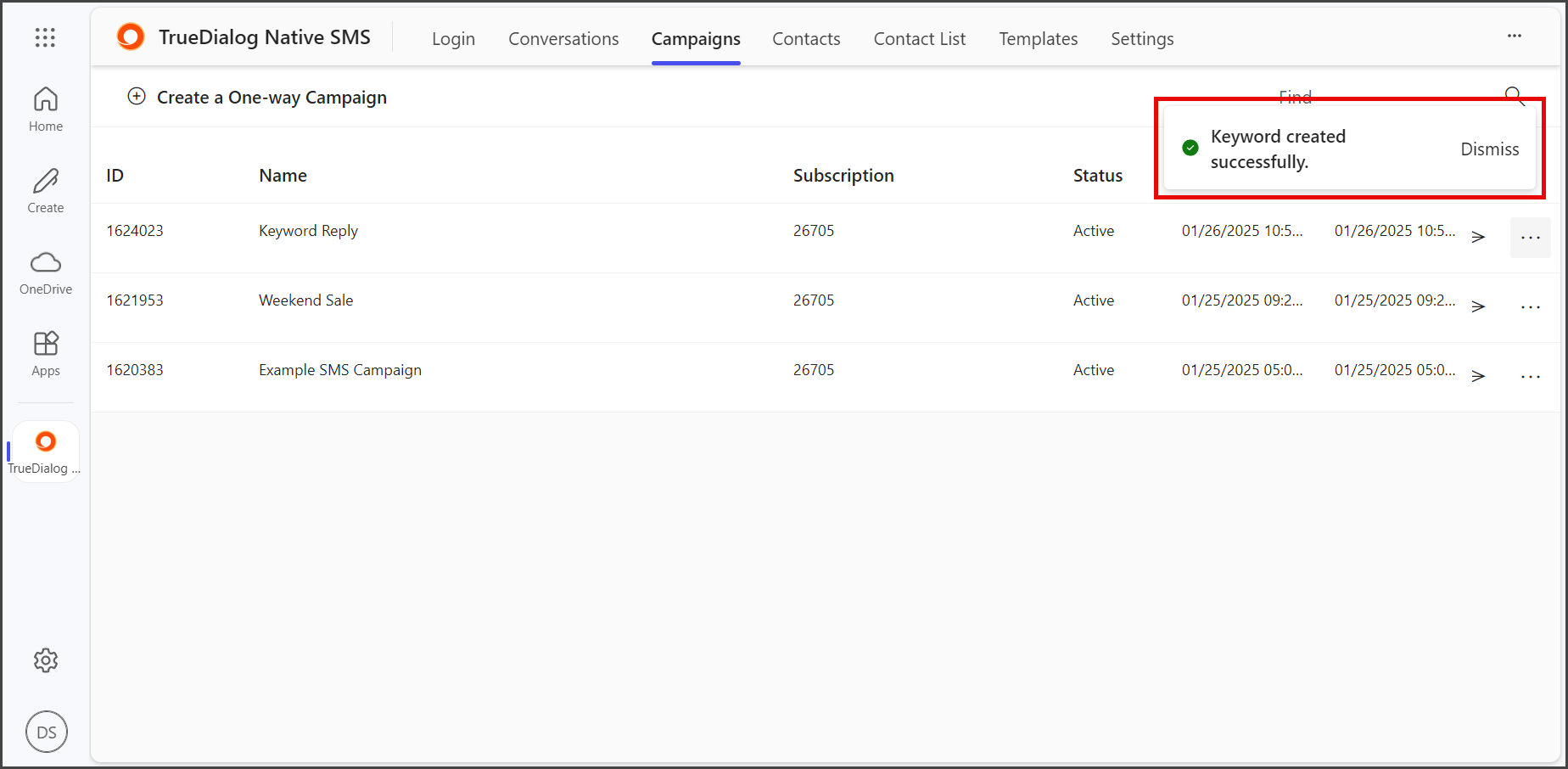Click the ID column header
The width and height of the screenshot is (1568, 769).
pos(115,176)
